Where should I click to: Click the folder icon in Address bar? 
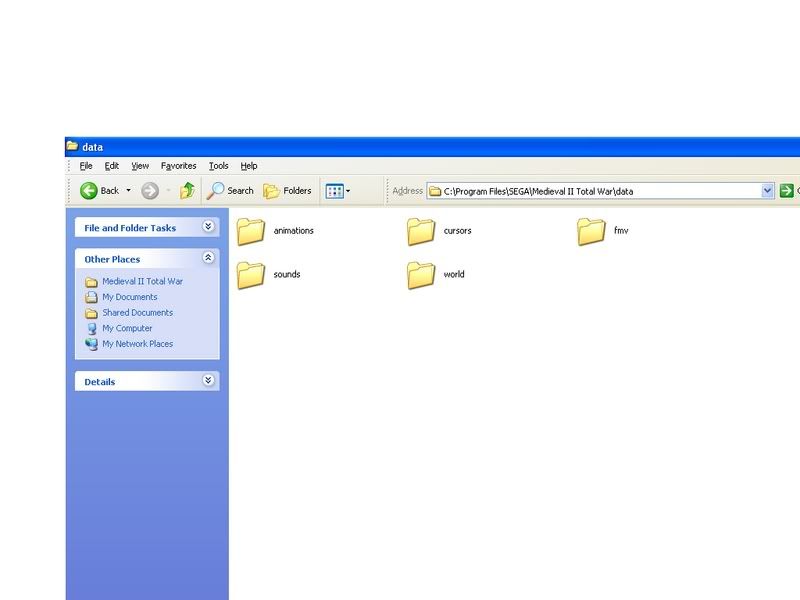pos(435,191)
